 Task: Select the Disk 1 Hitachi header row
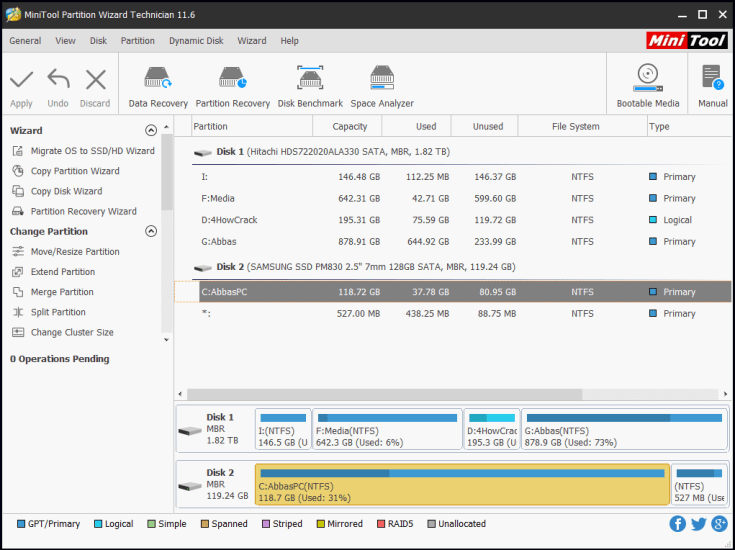point(462,152)
